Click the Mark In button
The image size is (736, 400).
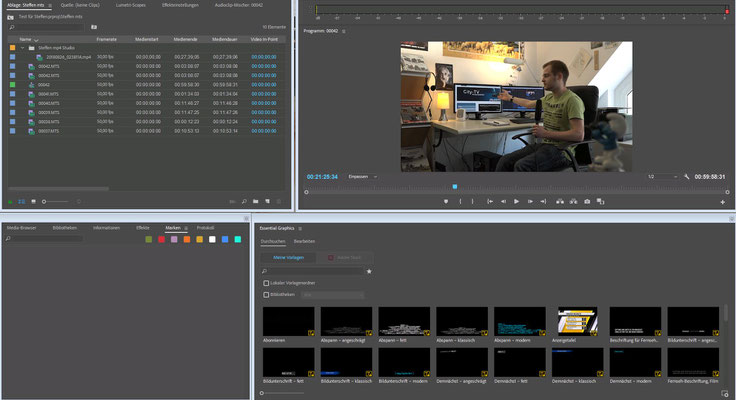click(x=460, y=201)
